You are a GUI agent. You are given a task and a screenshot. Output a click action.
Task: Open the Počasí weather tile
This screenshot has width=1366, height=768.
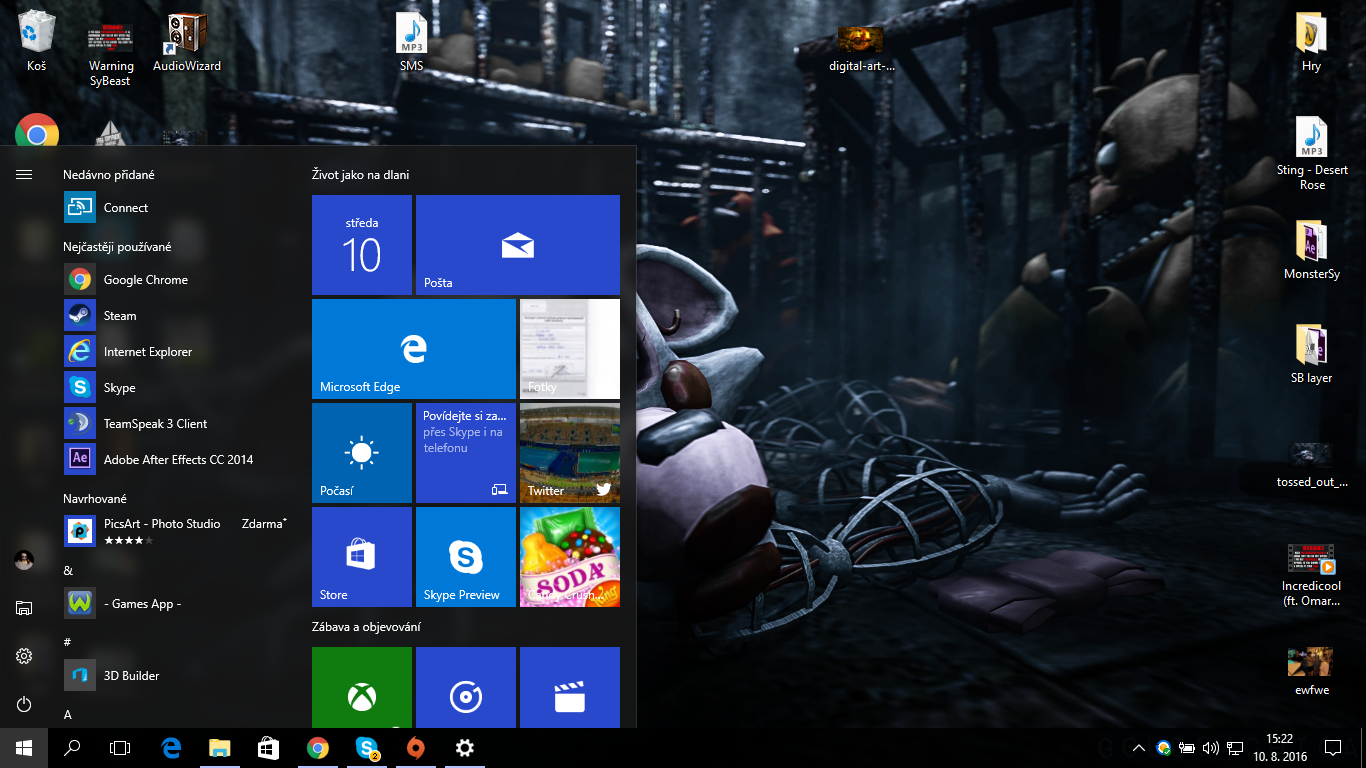pyautogui.click(x=361, y=453)
